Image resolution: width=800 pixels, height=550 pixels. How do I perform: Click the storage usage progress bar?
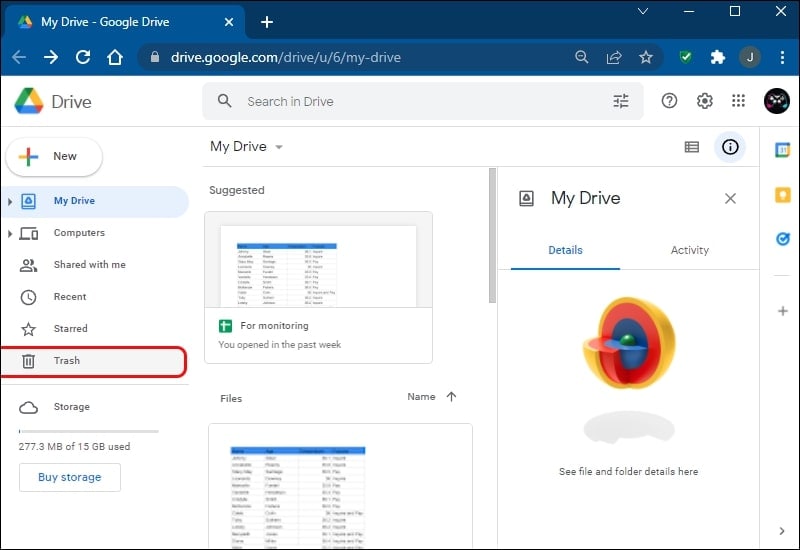(x=88, y=431)
